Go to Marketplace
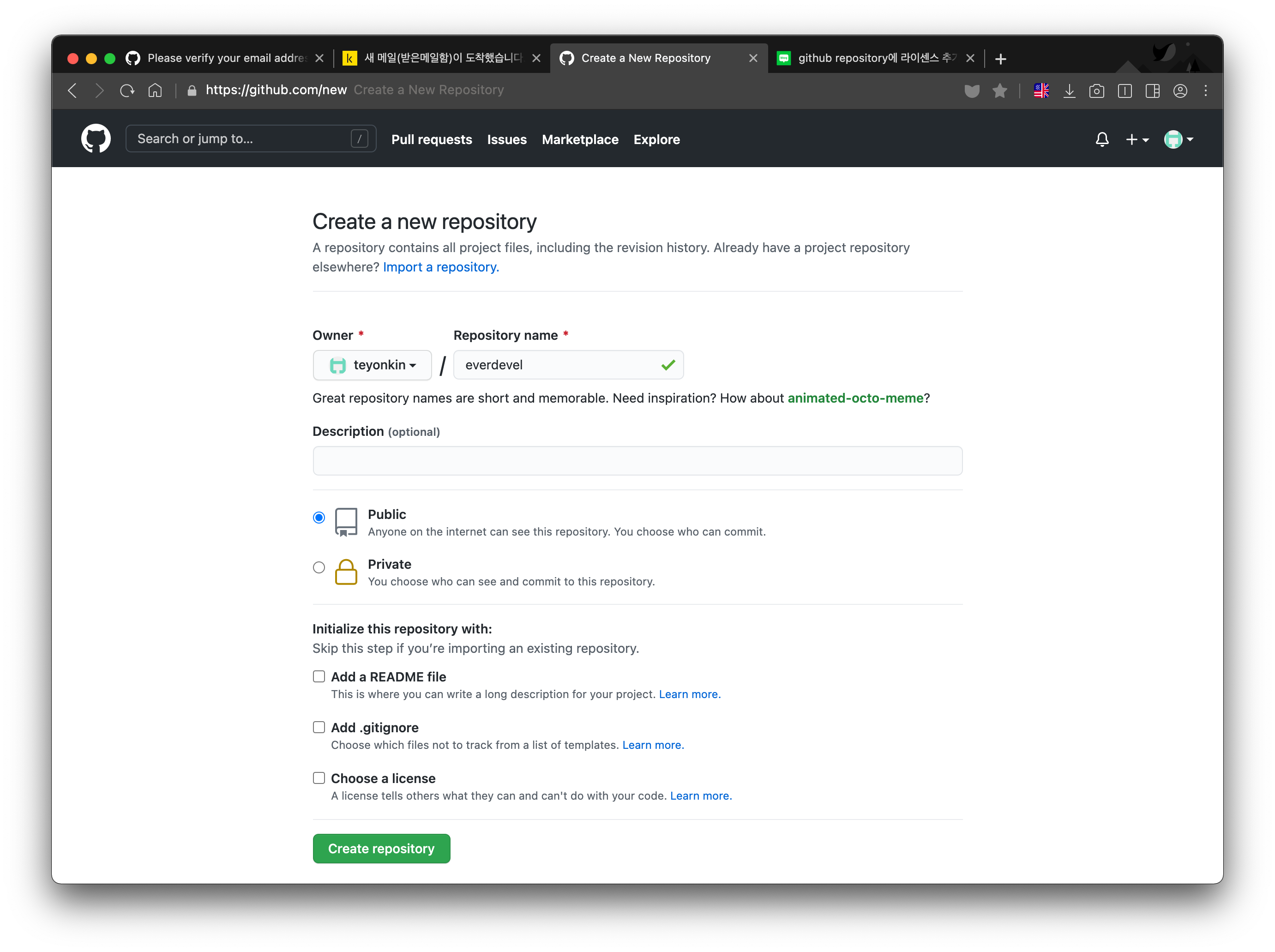The image size is (1275, 952). pos(580,139)
